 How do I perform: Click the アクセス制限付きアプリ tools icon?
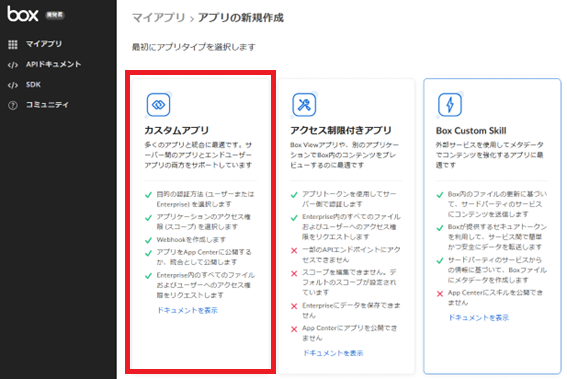tap(304, 105)
